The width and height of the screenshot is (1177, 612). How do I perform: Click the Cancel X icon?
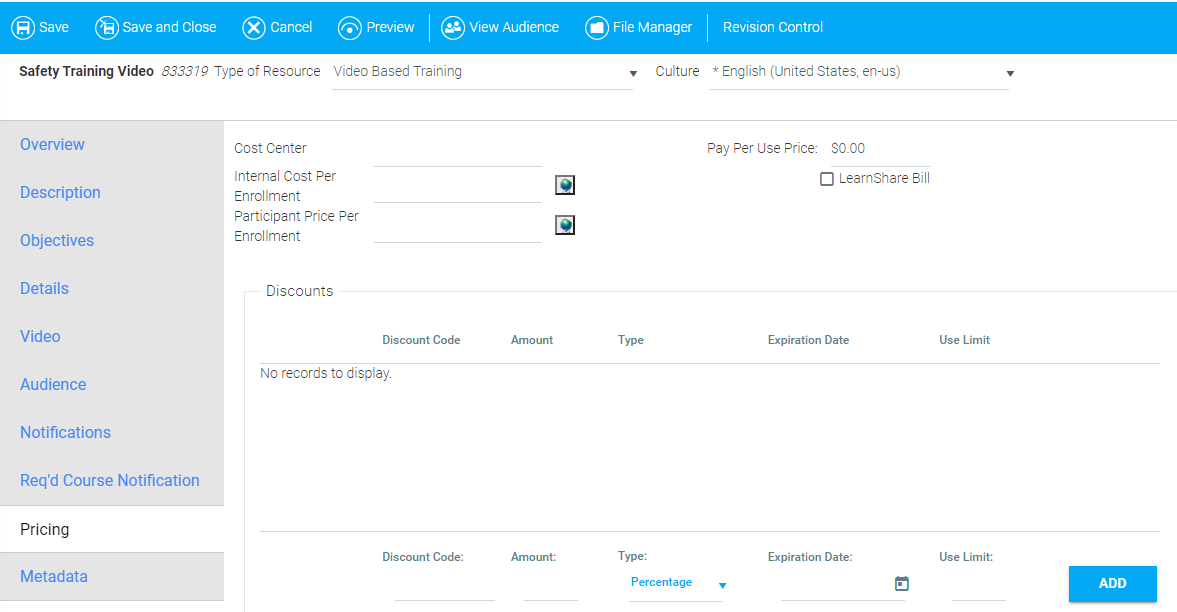click(x=254, y=28)
